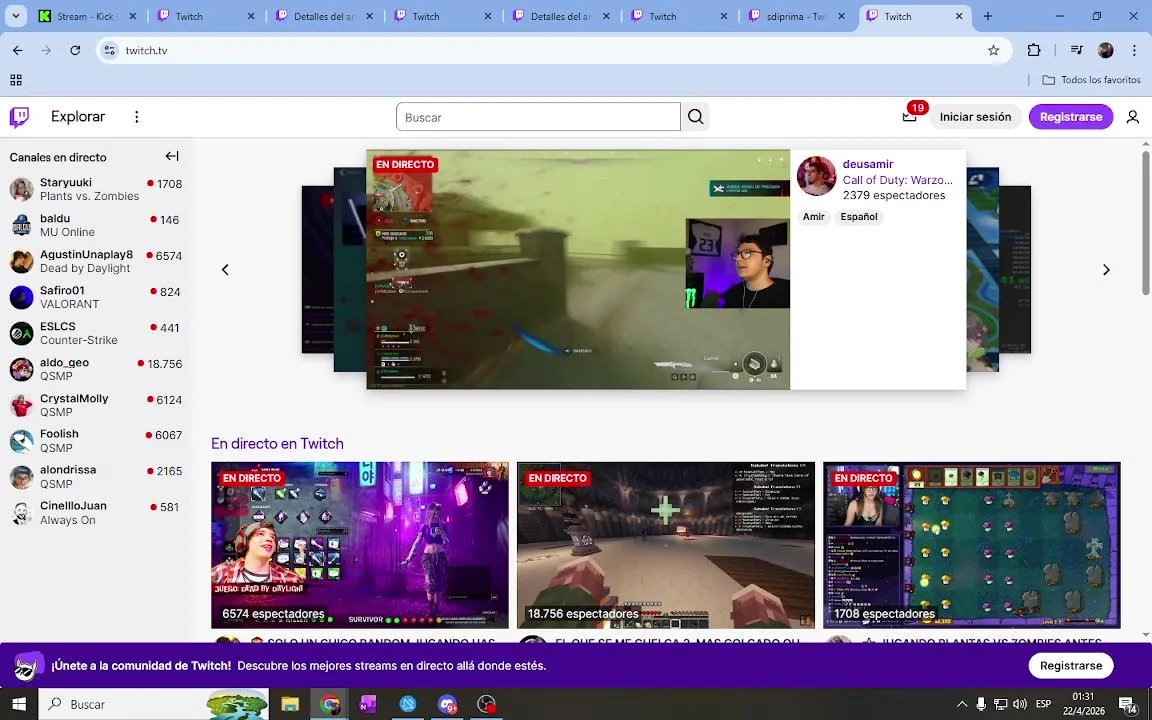The height and width of the screenshot is (720, 1152).
Task: Toggle the ESP input language indicator
Action: coord(1043,704)
